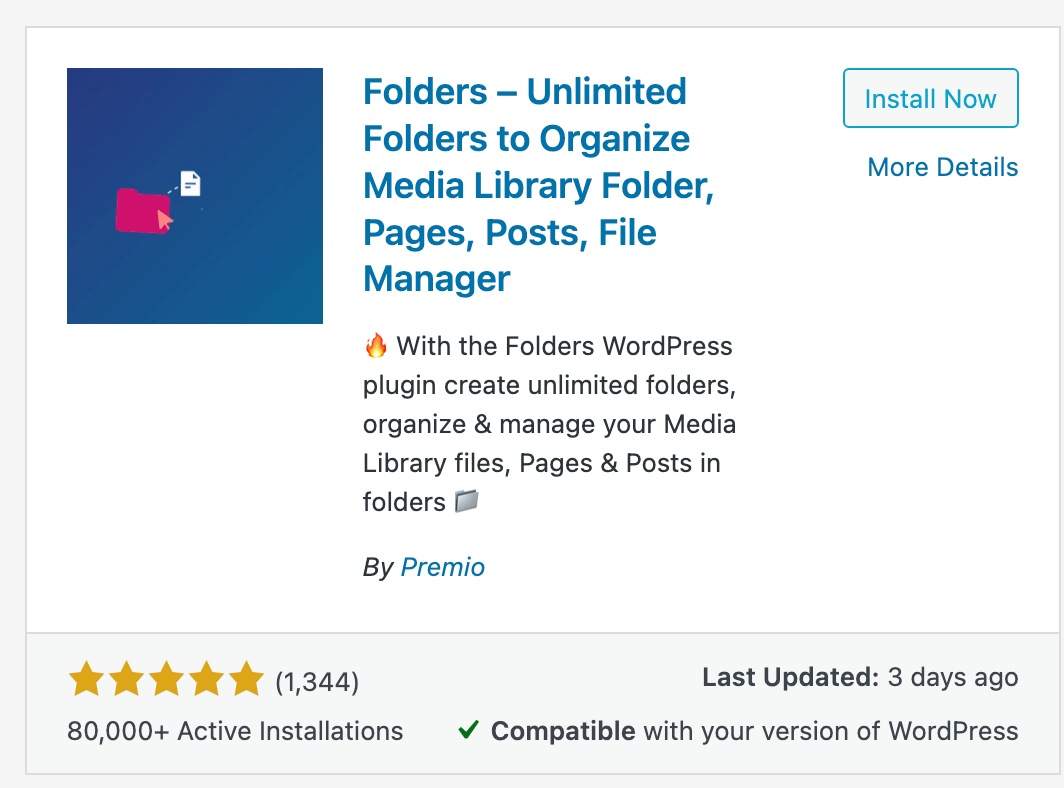Click the fourth rating star
Image resolution: width=1064 pixels, height=788 pixels.
[x=206, y=681]
